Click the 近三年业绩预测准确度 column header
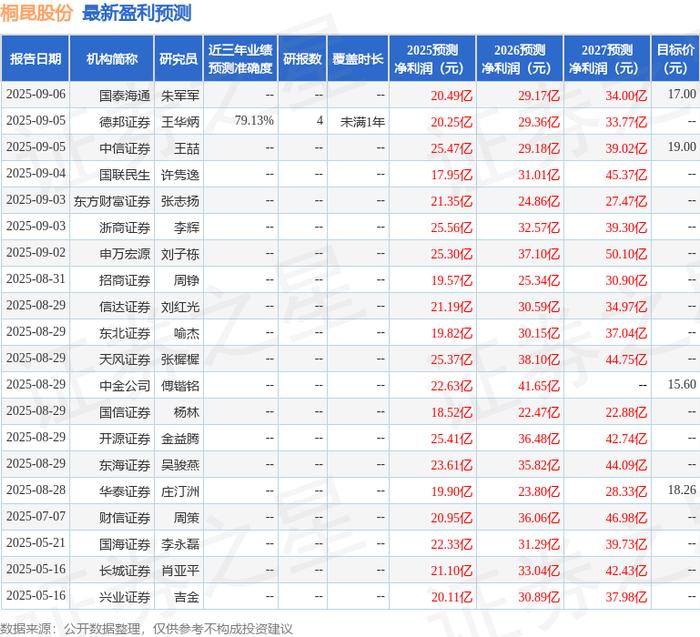 (240, 59)
